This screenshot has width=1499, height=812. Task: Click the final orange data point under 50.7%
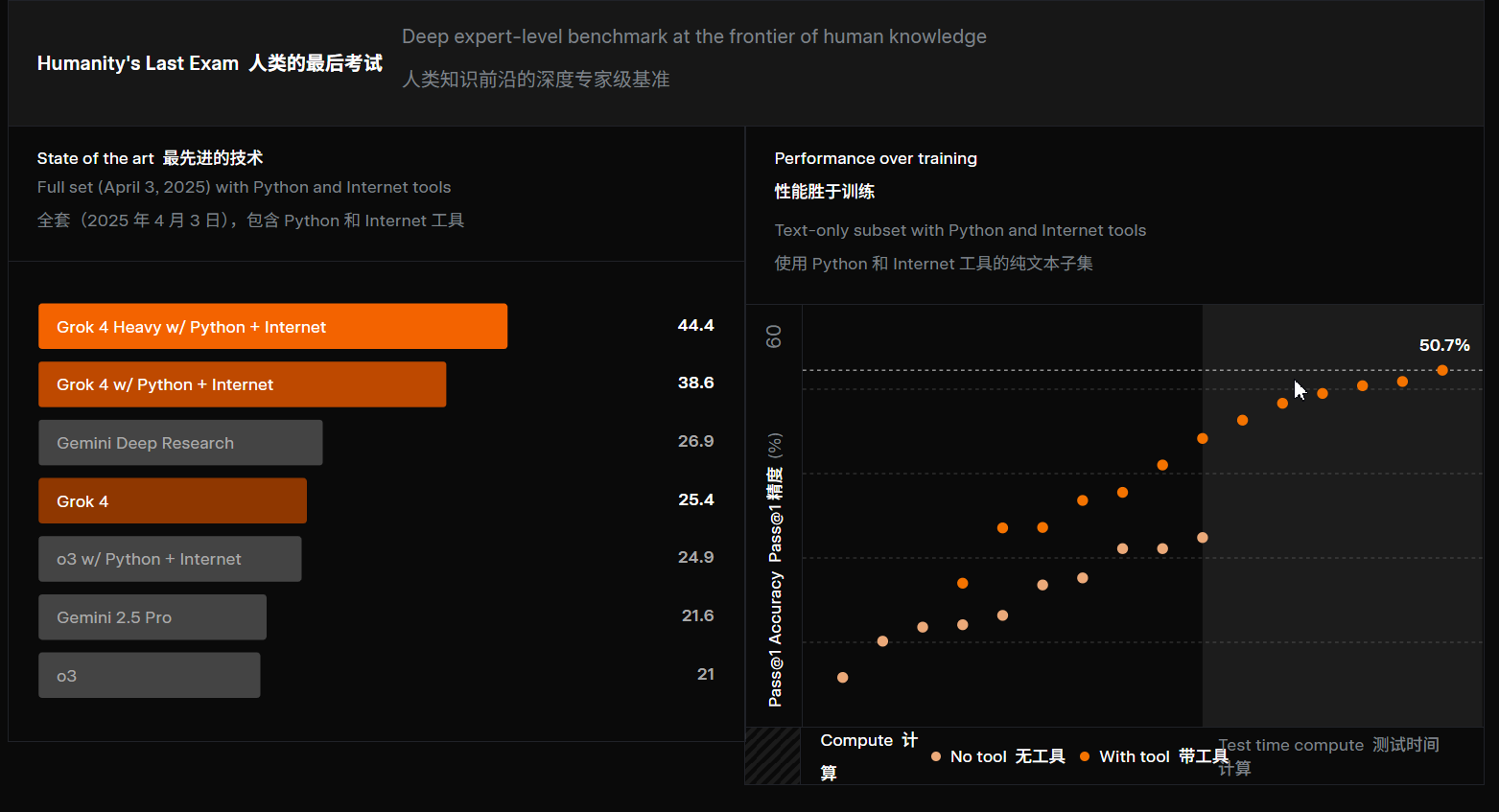(x=1442, y=370)
